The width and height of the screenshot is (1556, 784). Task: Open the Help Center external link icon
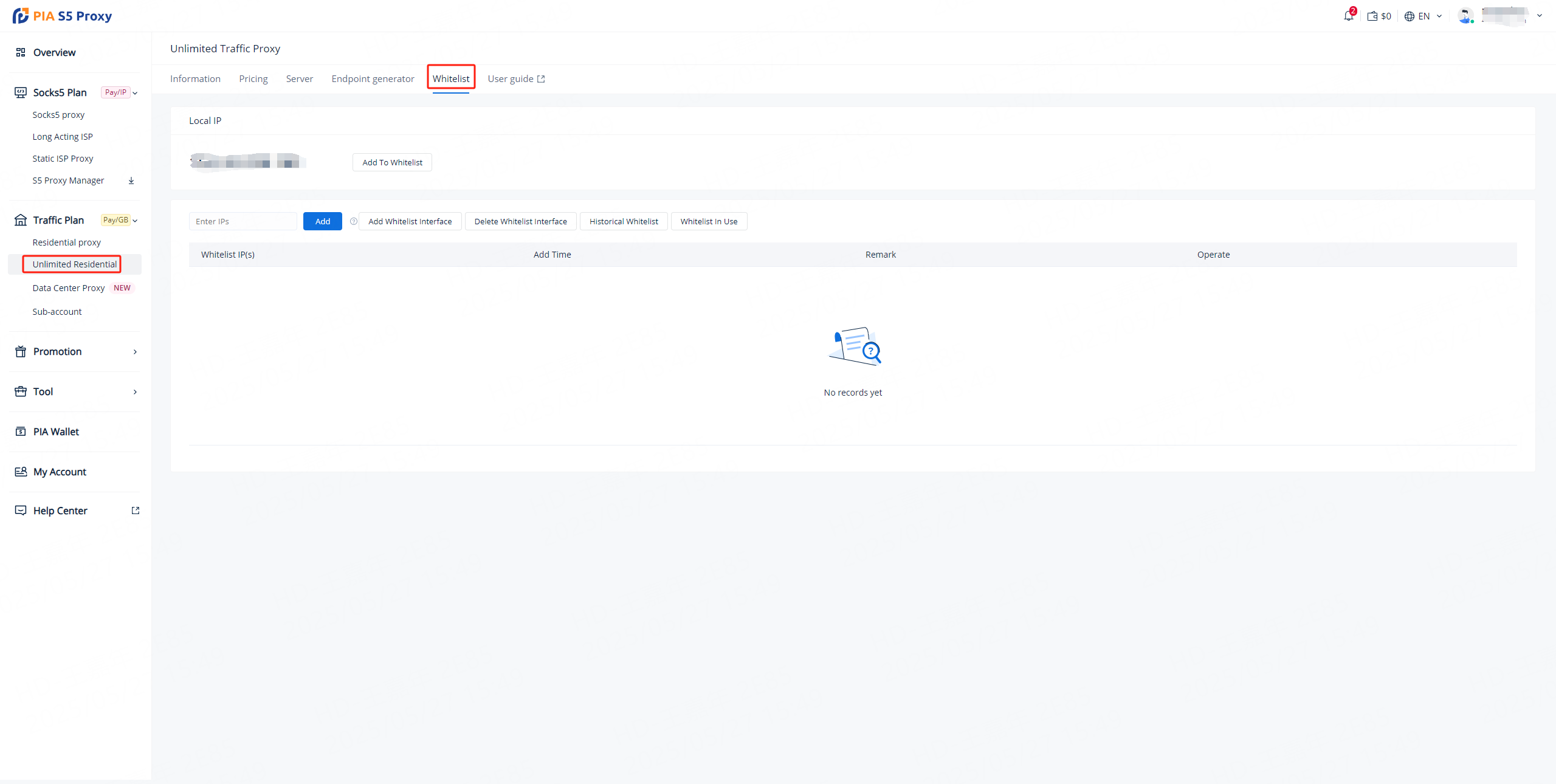coord(136,511)
